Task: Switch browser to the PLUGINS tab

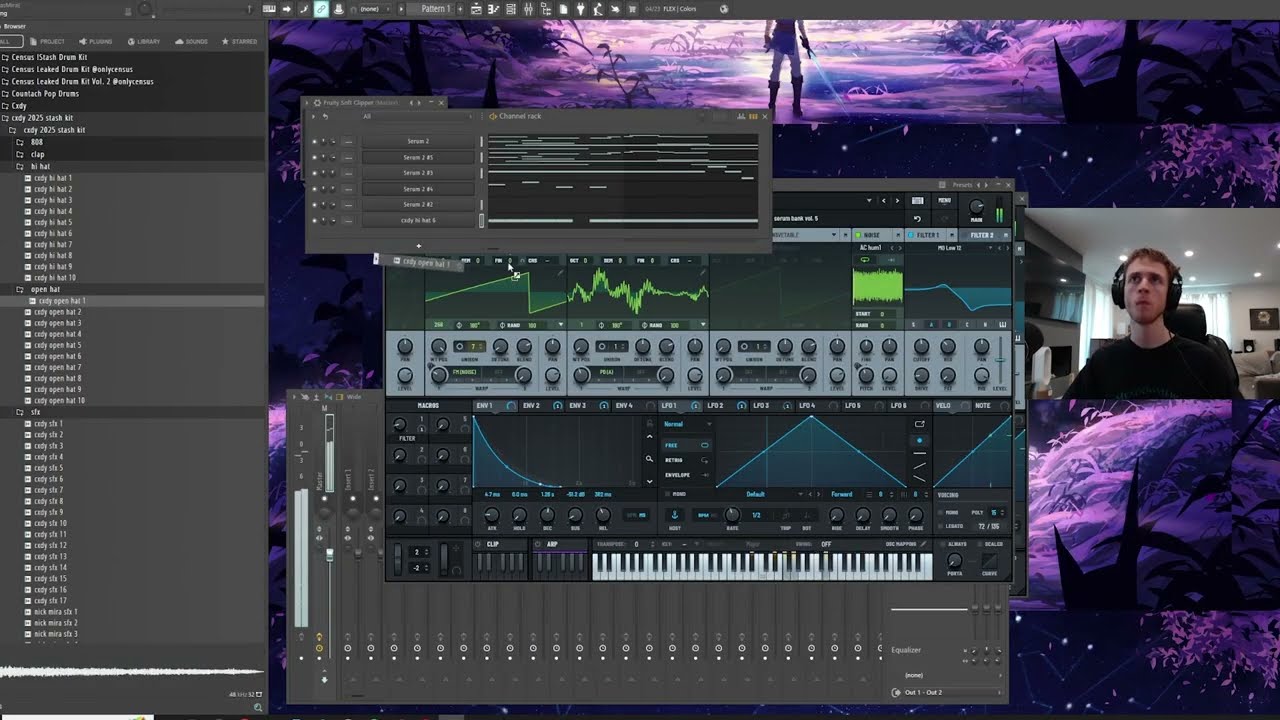Action: coord(97,41)
